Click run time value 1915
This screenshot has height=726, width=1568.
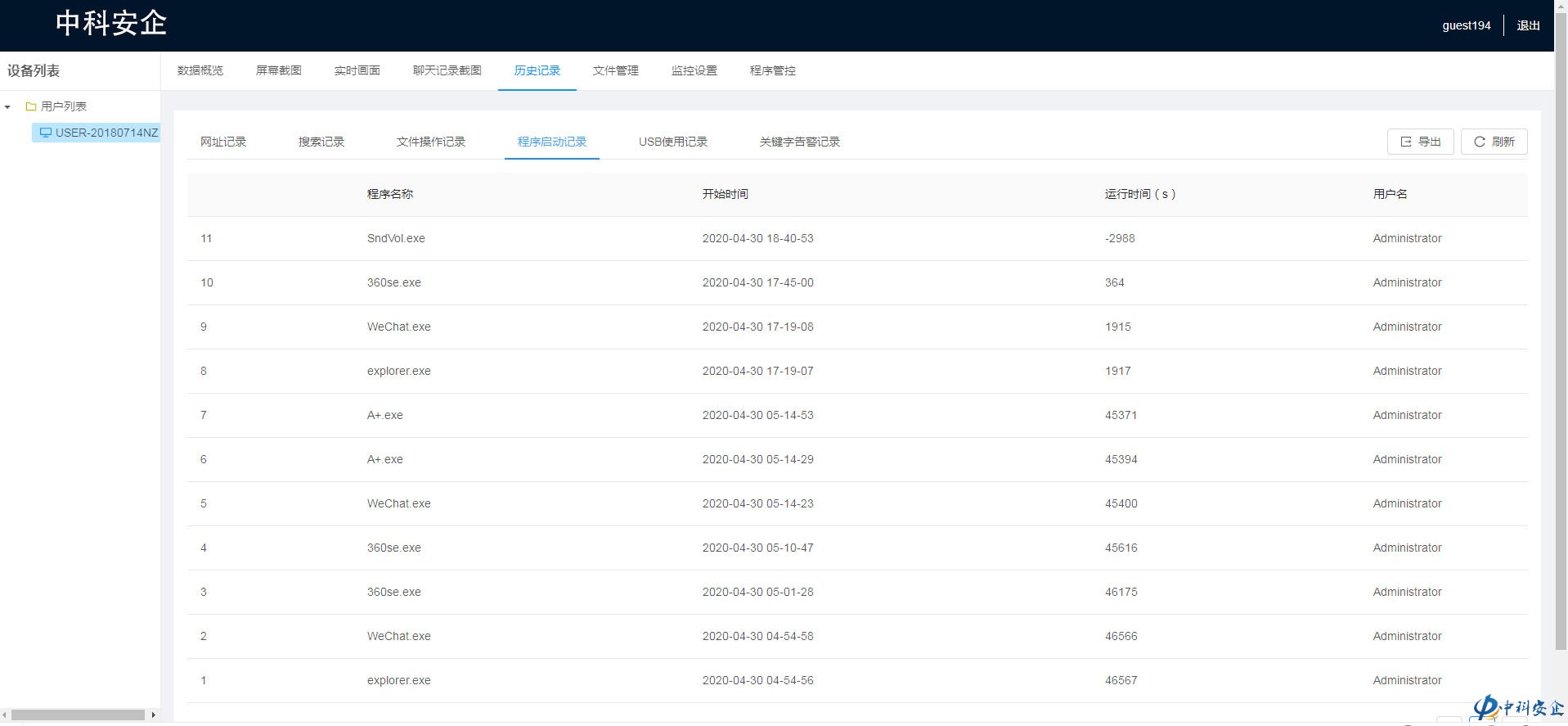pyautogui.click(x=1118, y=327)
